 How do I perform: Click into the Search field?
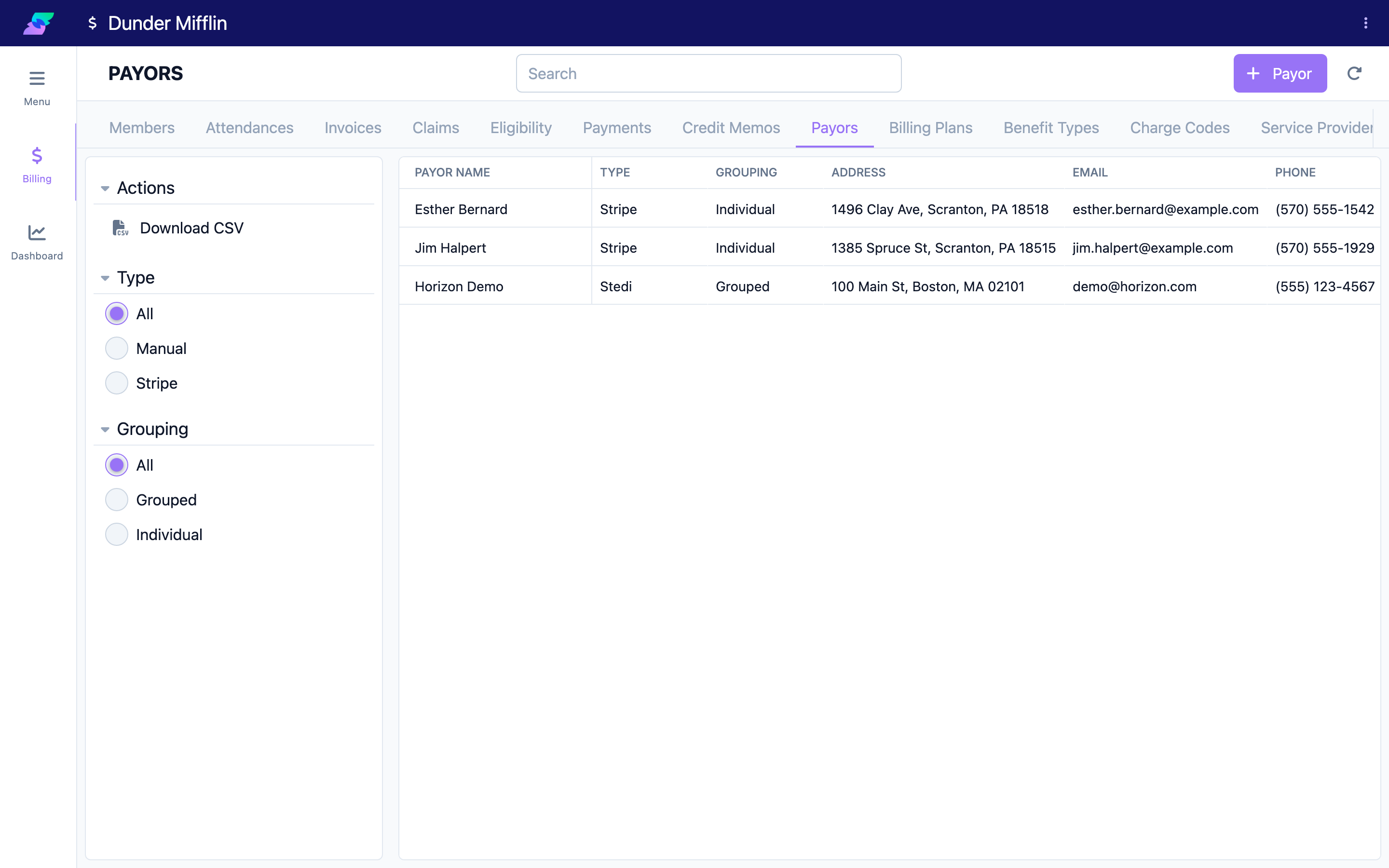708,73
